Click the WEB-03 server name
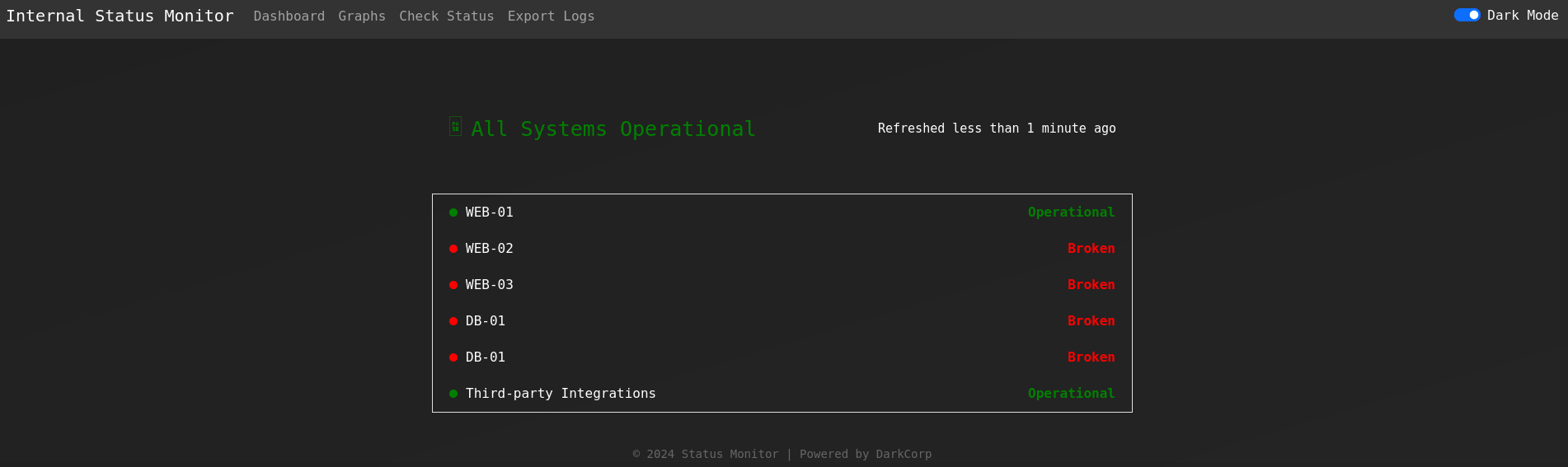The width and height of the screenshot is (1568, 467). [x=489, y=285]
